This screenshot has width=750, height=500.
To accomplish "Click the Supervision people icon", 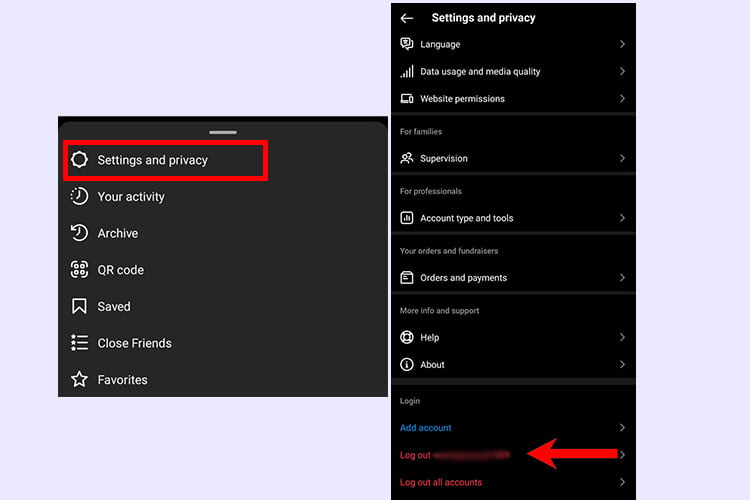I will (x=407, y=158).
